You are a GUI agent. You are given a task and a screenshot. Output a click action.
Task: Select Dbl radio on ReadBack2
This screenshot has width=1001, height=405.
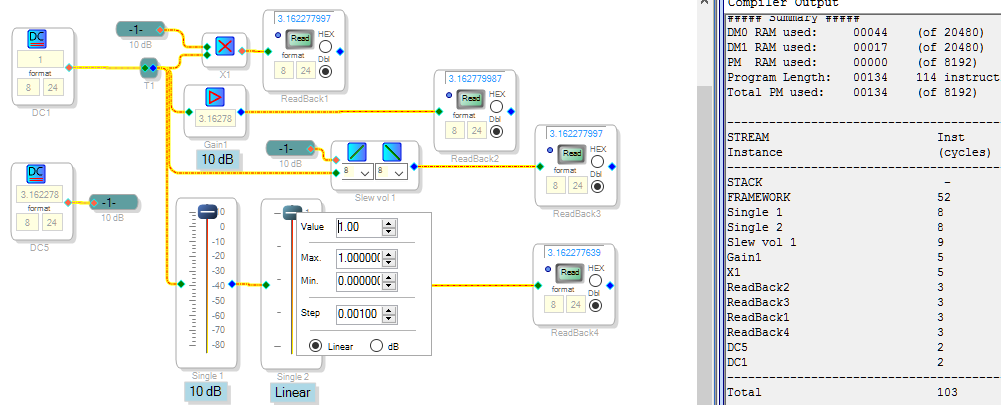pos(496,131)
